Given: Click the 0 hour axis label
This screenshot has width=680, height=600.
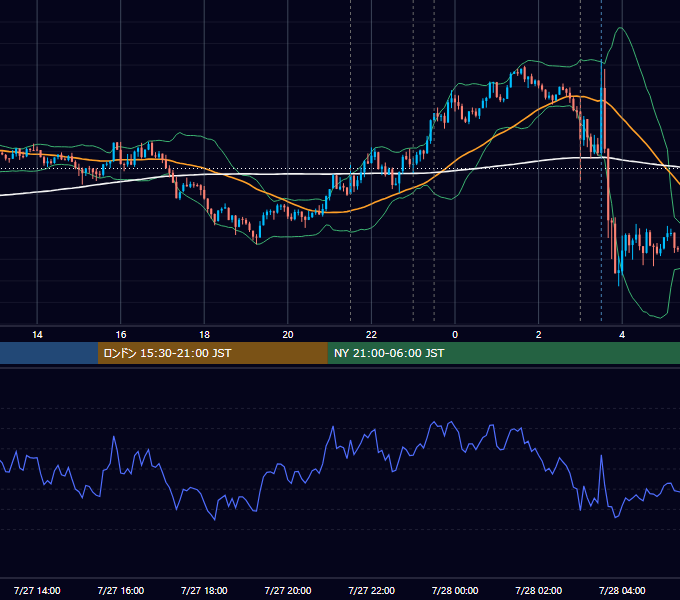Looking at the screenshot, I should pos(455,335).
